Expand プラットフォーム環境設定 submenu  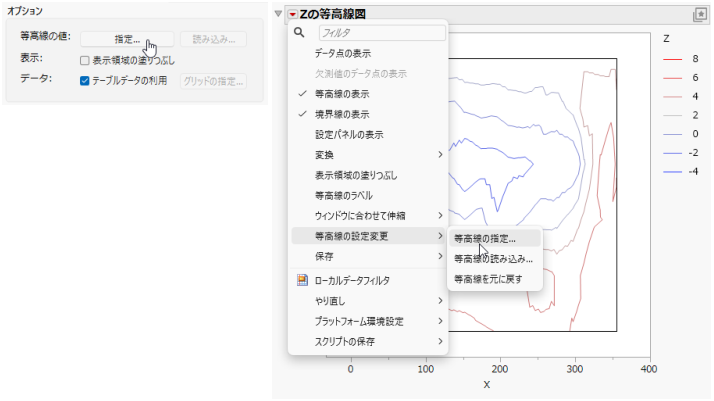pyautogui.click(x=368, y=321)
